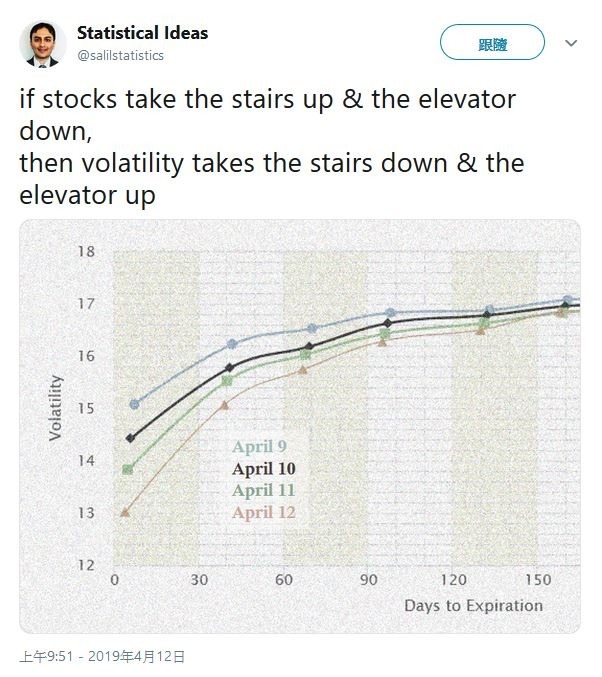Click the black diamond marker at lowest expiration
The height and width of the screenshot is (677, 602).
tap(130, 438)
